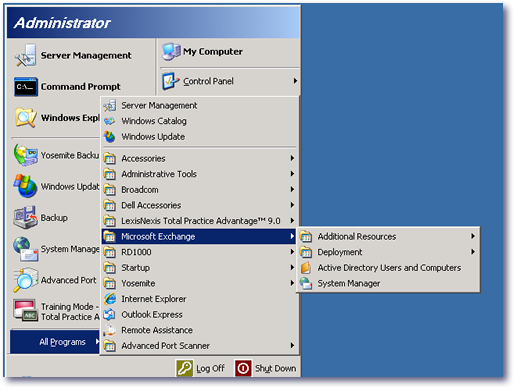Screen dimensions: 514x388
Task: Click the Internet Explorer icon
Action: (x=110, y=299)
